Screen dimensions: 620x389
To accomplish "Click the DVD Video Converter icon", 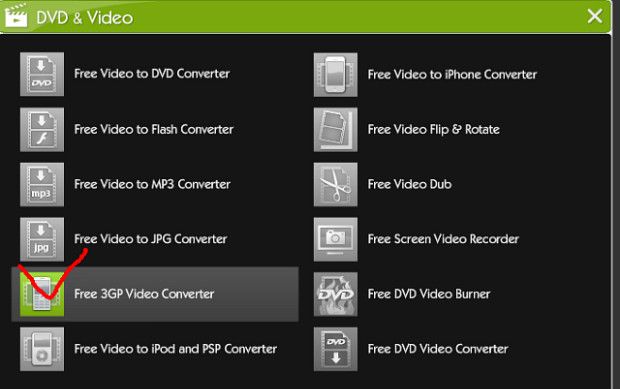I will tap(336, 349).
